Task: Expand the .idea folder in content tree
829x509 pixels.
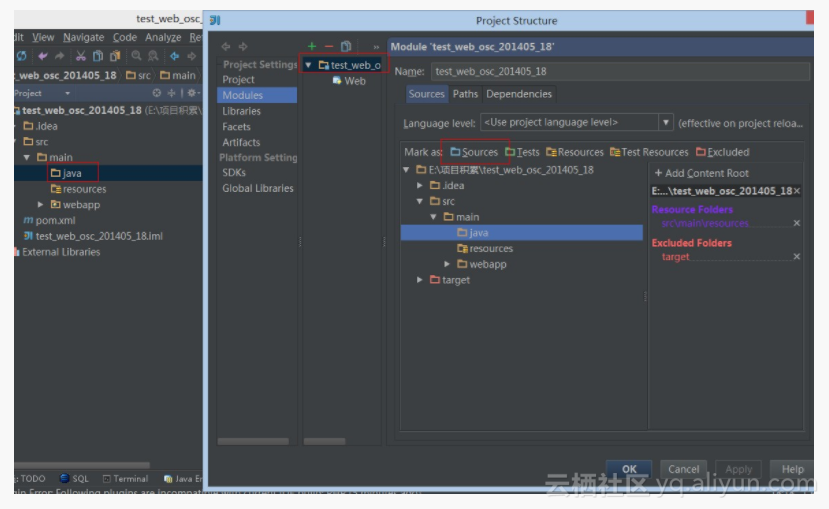Action: pos(420,186)
